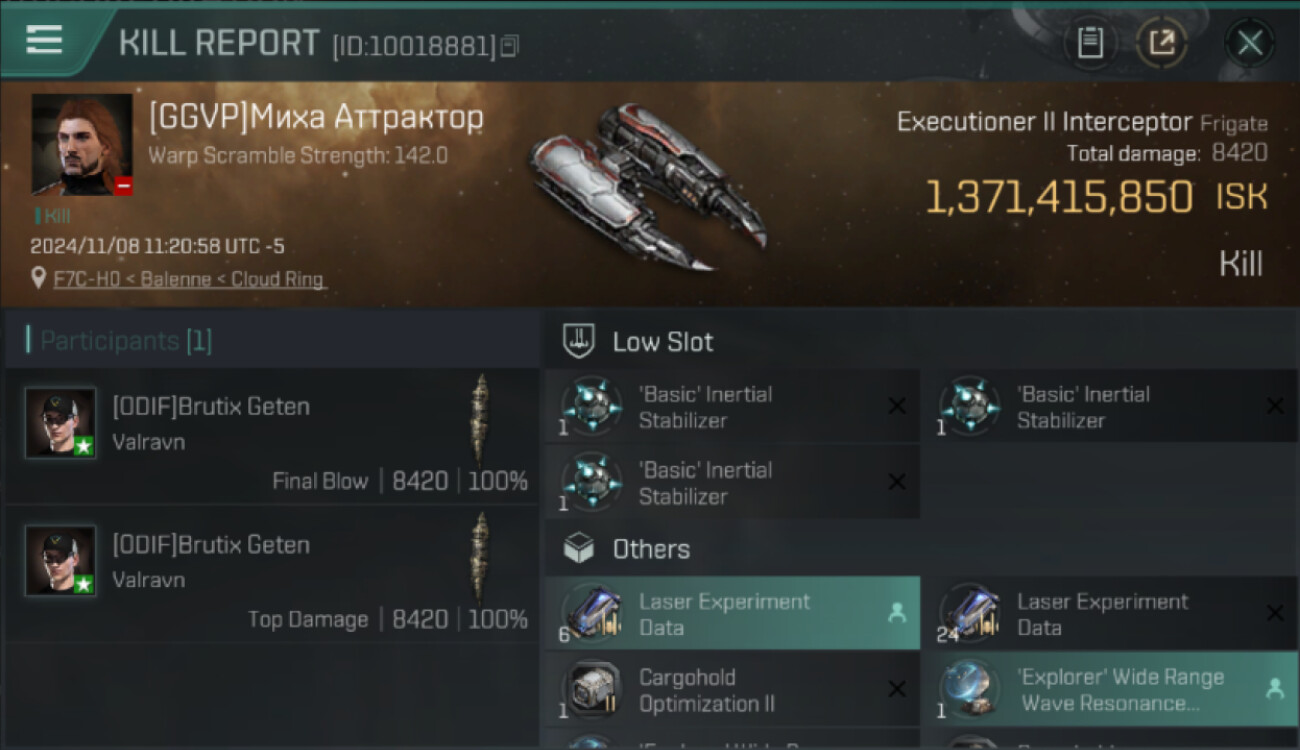Screen dimensions: 1300x750
Task: Open Cargohold Optimization II item
Action: [732, 689]
